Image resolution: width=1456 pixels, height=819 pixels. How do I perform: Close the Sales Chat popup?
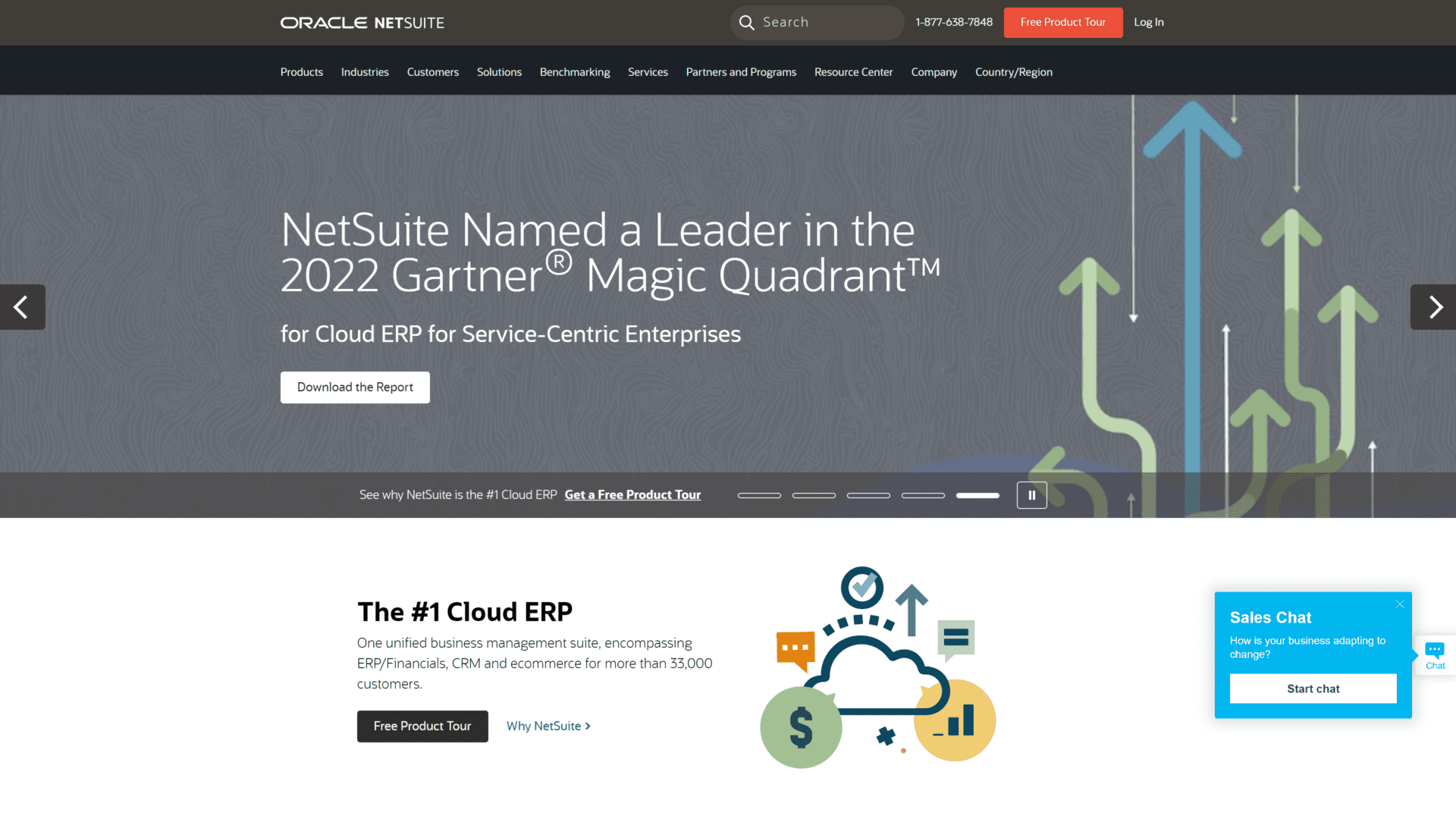(1399, 604)
